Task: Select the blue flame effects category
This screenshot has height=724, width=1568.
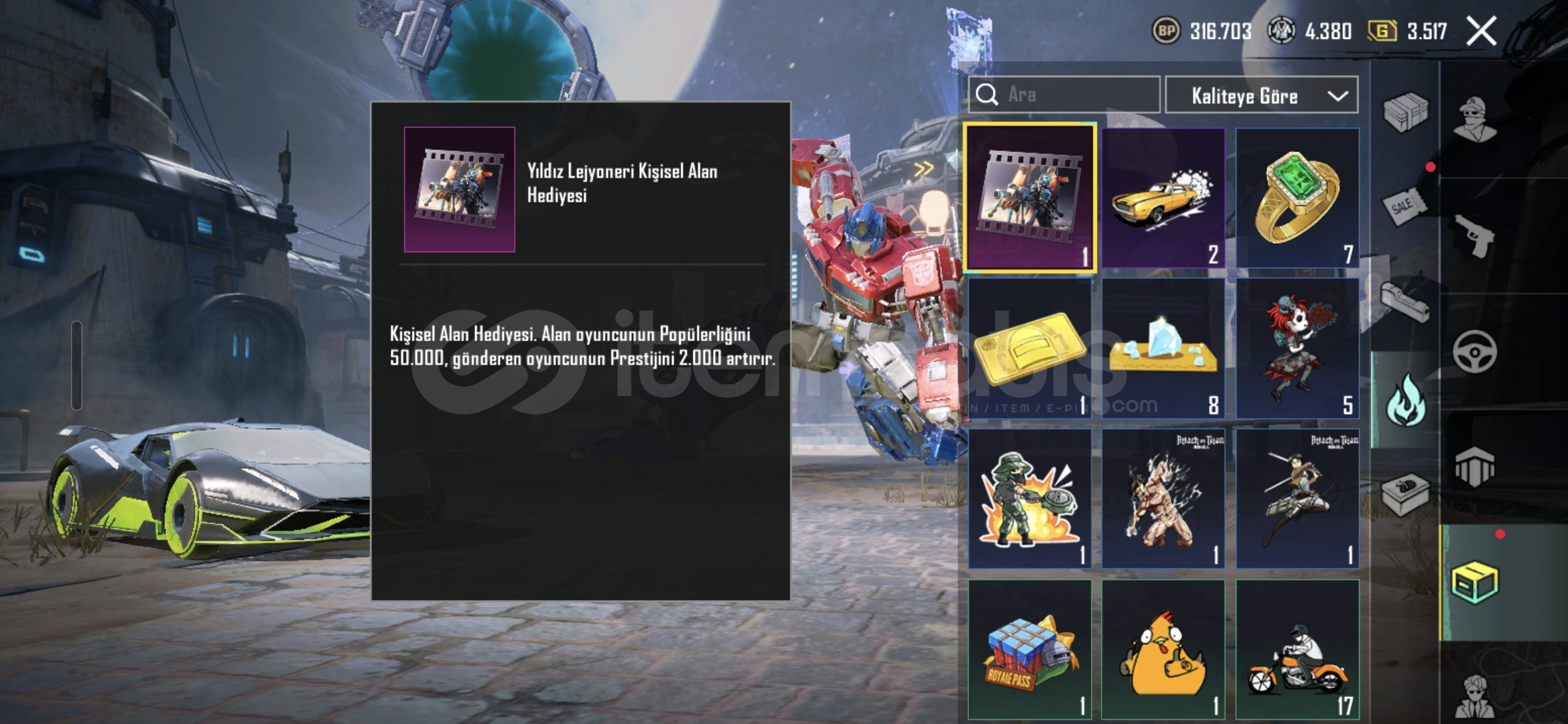Action: coord(1406,400)
